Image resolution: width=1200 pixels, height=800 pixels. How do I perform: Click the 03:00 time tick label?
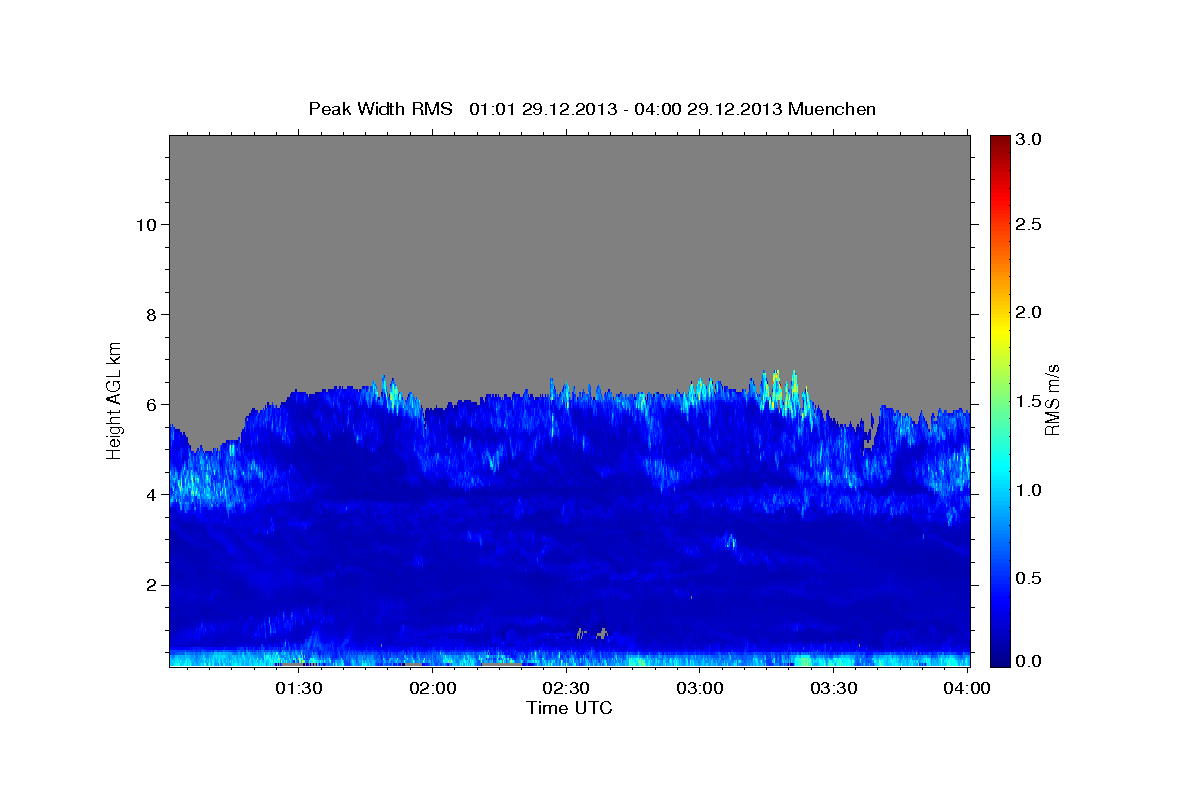[700, 689]
